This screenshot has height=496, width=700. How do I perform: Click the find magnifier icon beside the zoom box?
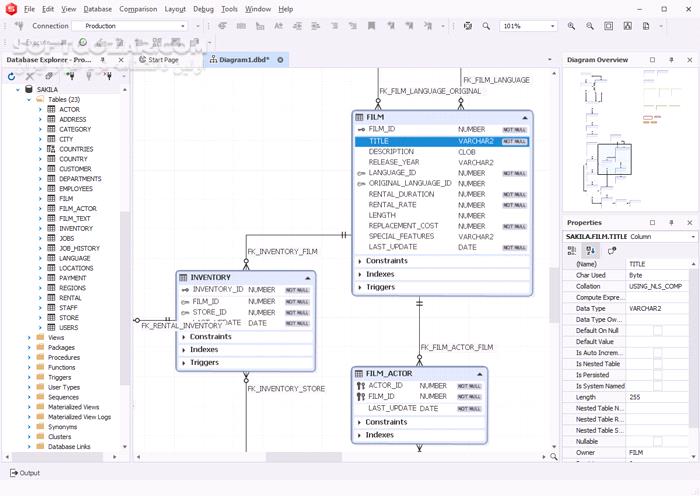(486, 26)
